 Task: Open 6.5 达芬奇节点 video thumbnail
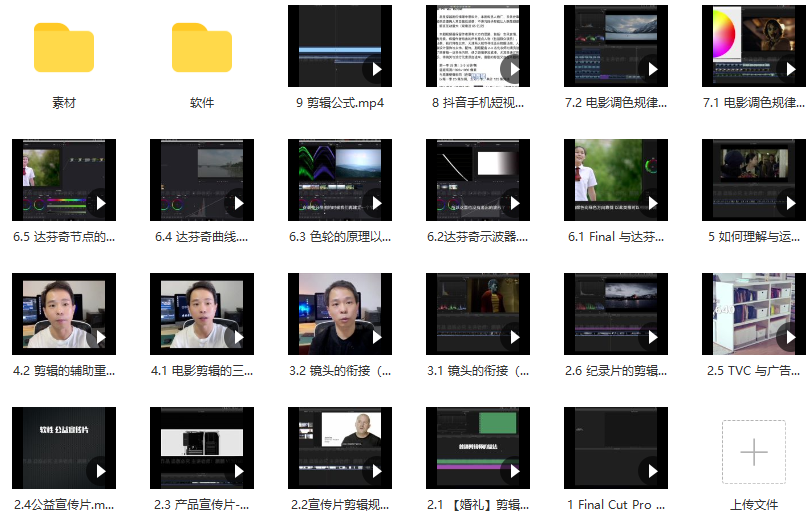pos(63,179)
